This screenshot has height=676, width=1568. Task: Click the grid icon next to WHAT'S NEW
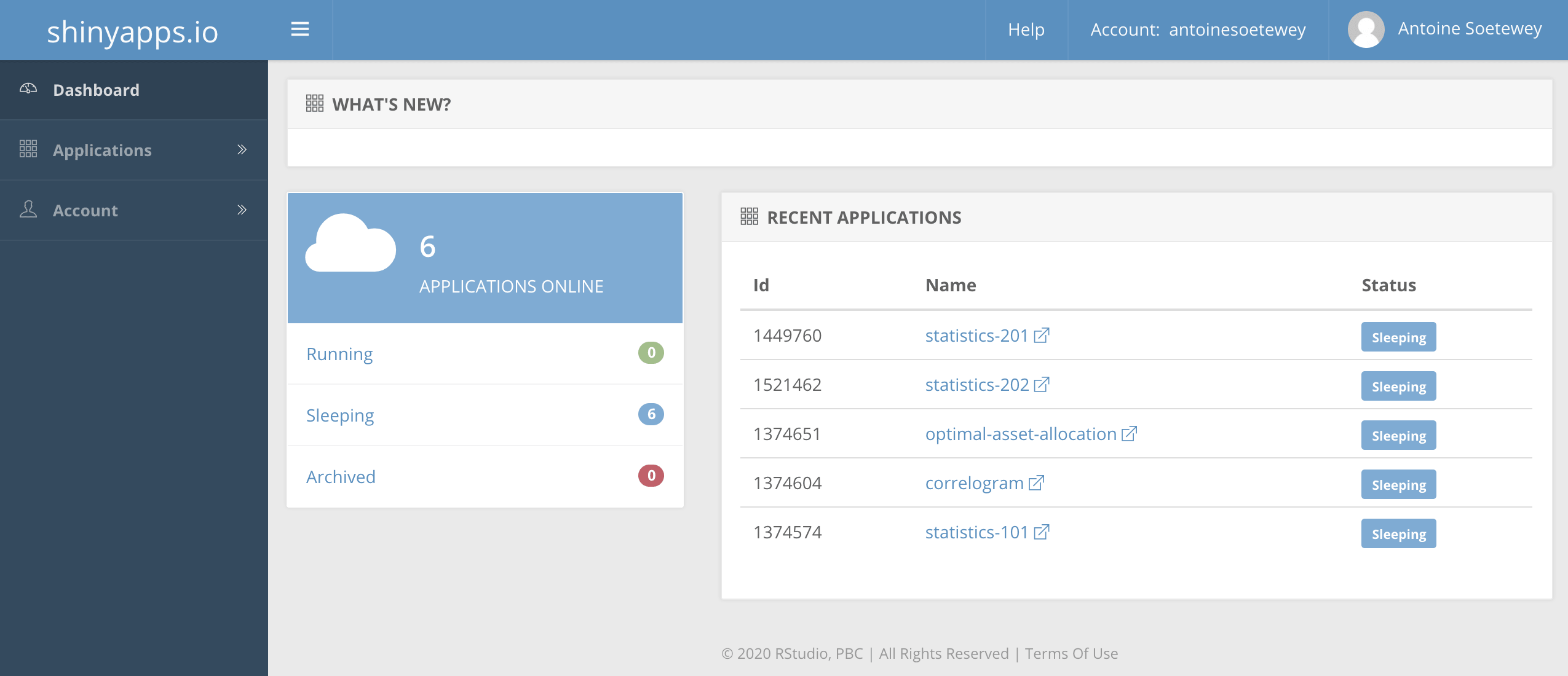315,103
